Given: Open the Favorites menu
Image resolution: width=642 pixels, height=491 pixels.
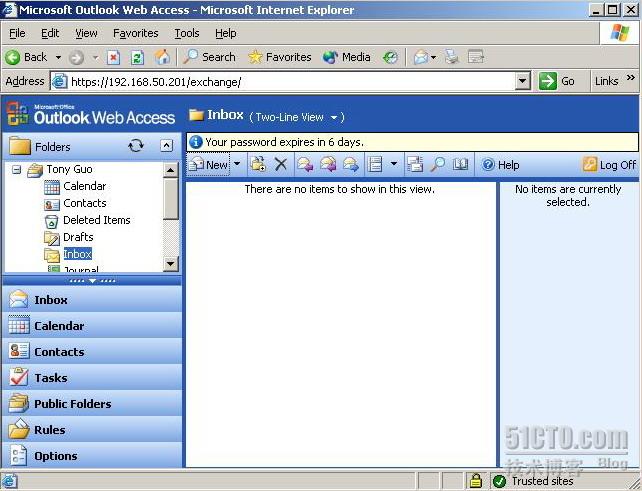Looking at the screenshot, I should point(136,33).
